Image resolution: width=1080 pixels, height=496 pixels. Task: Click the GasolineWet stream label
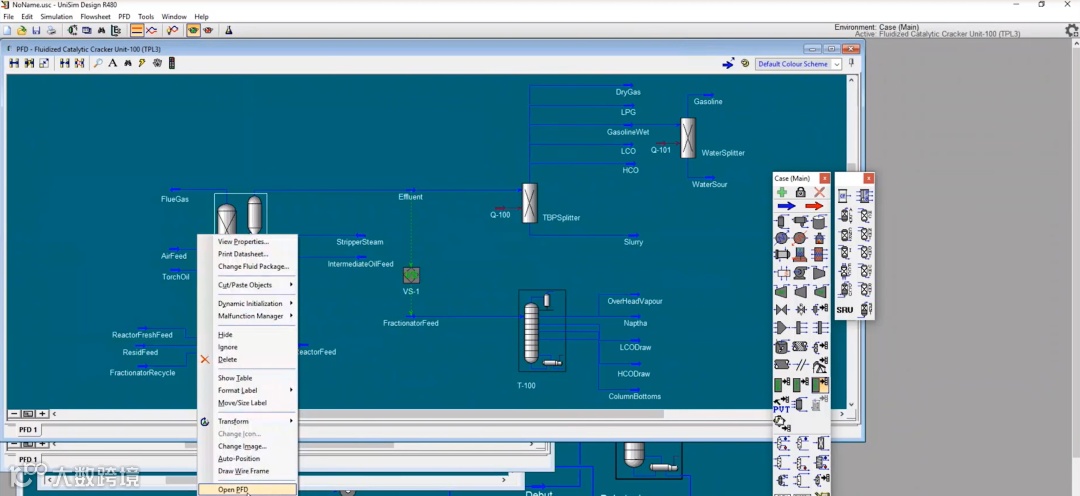pos(627,132)
